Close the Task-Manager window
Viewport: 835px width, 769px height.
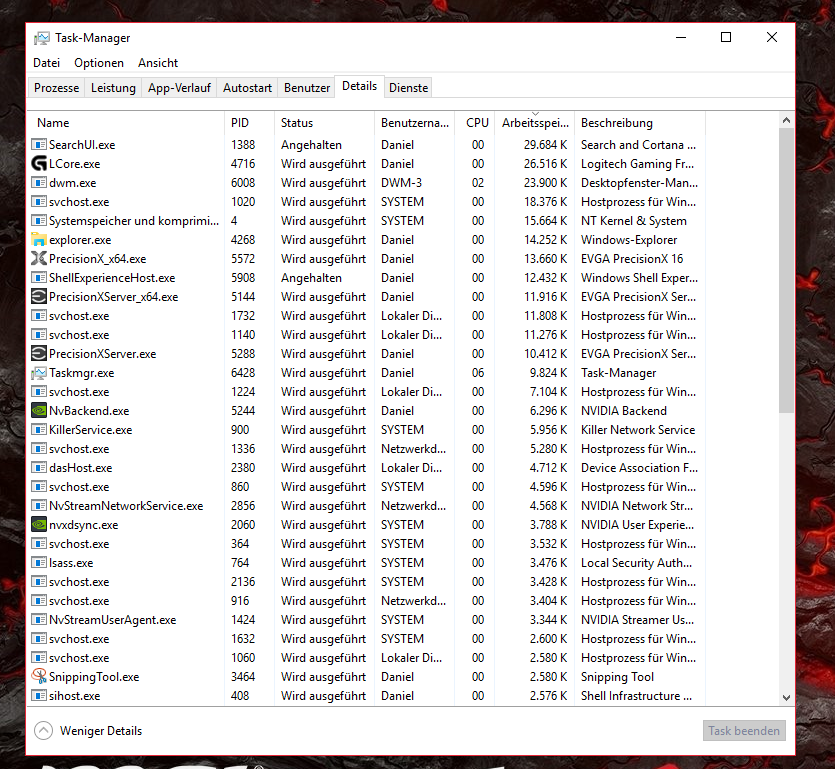coord(772,37)
